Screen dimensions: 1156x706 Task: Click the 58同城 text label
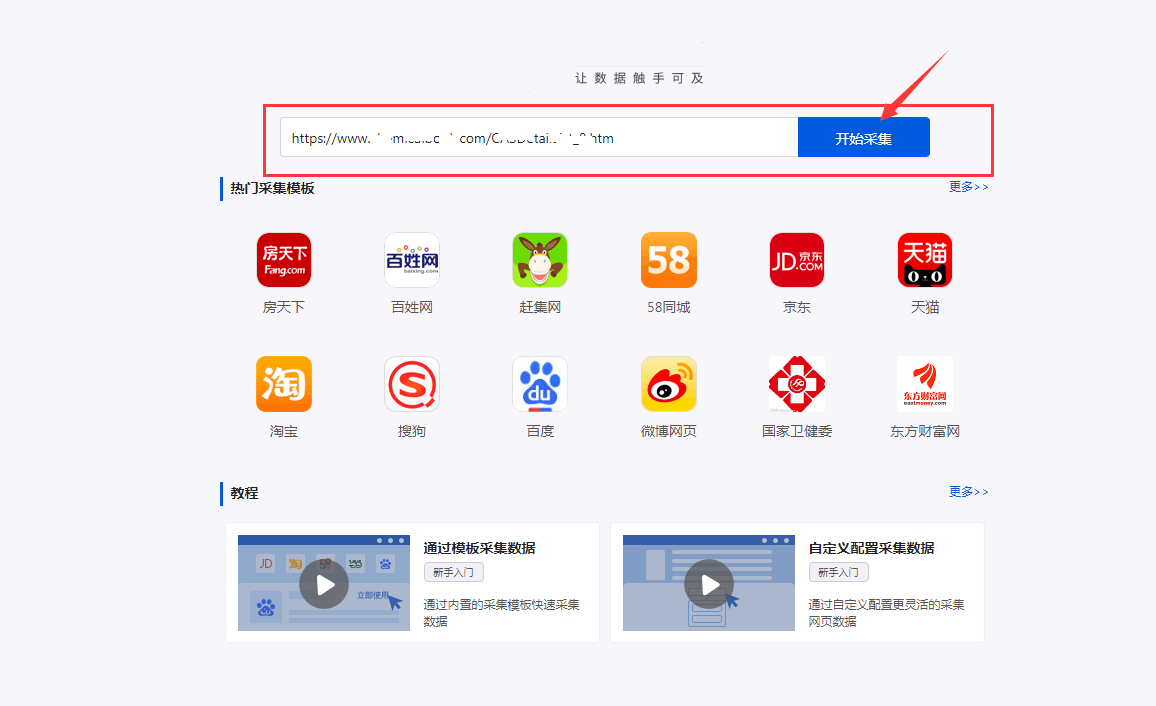pos(669,307)
